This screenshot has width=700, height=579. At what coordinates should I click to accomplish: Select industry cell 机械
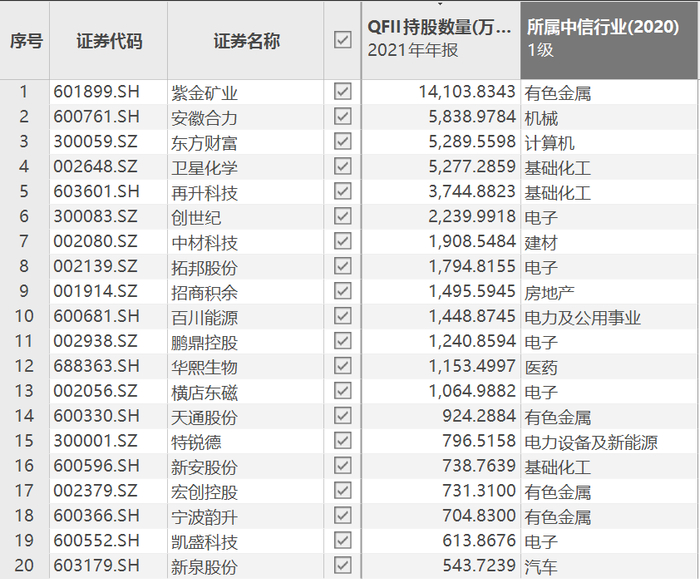coord(541,118)
